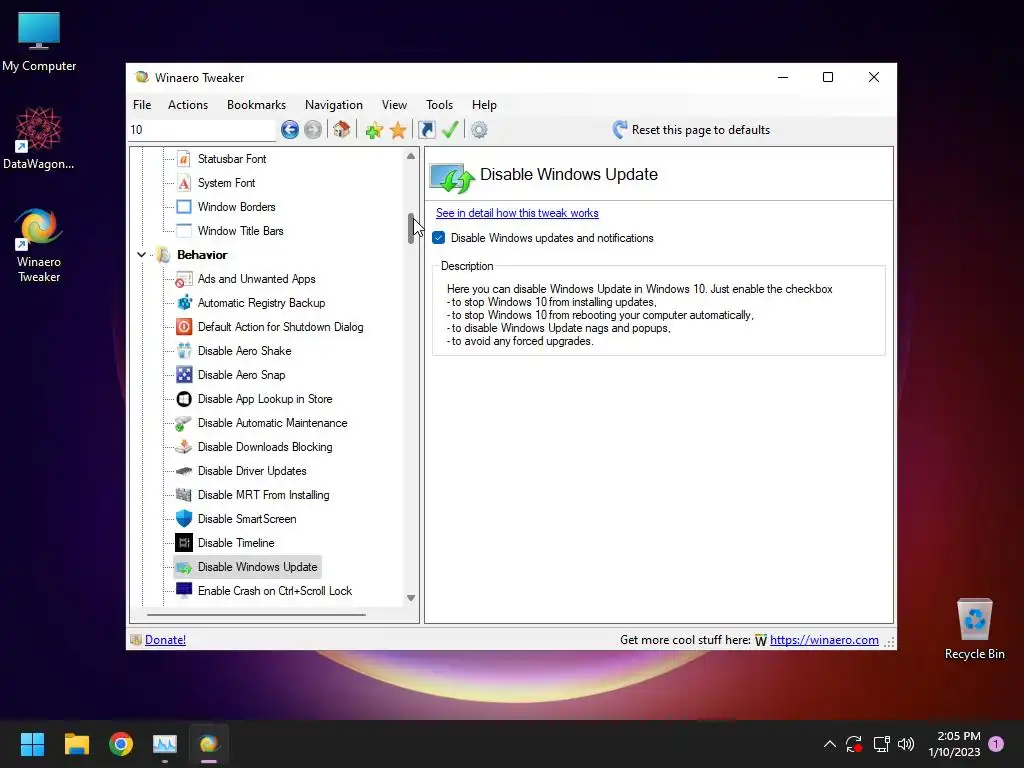Select the DataWagon desktop shortcut
This screenshot has height=768, width=1024.
pos(39,138)
